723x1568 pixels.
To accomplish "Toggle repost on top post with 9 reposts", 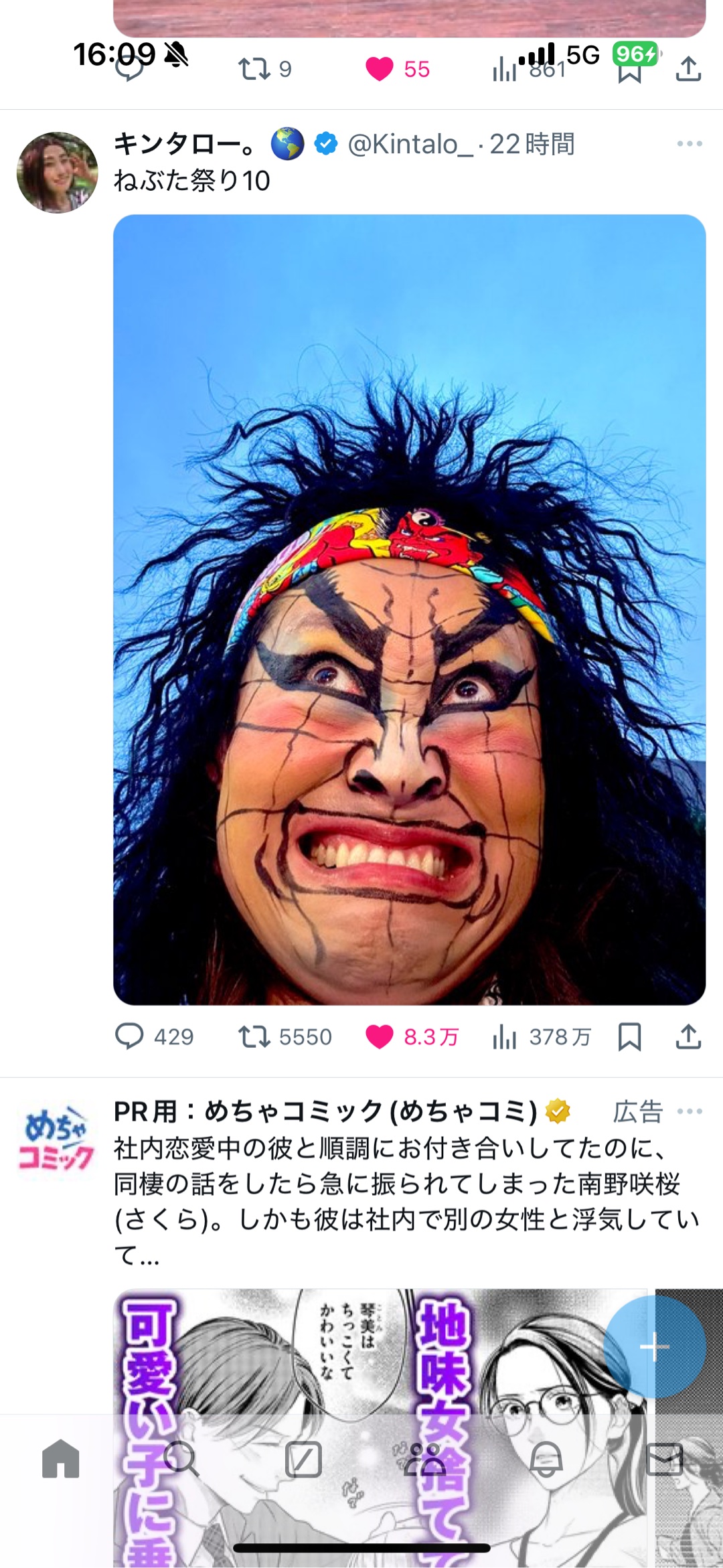I will click(x=254, y=69).
